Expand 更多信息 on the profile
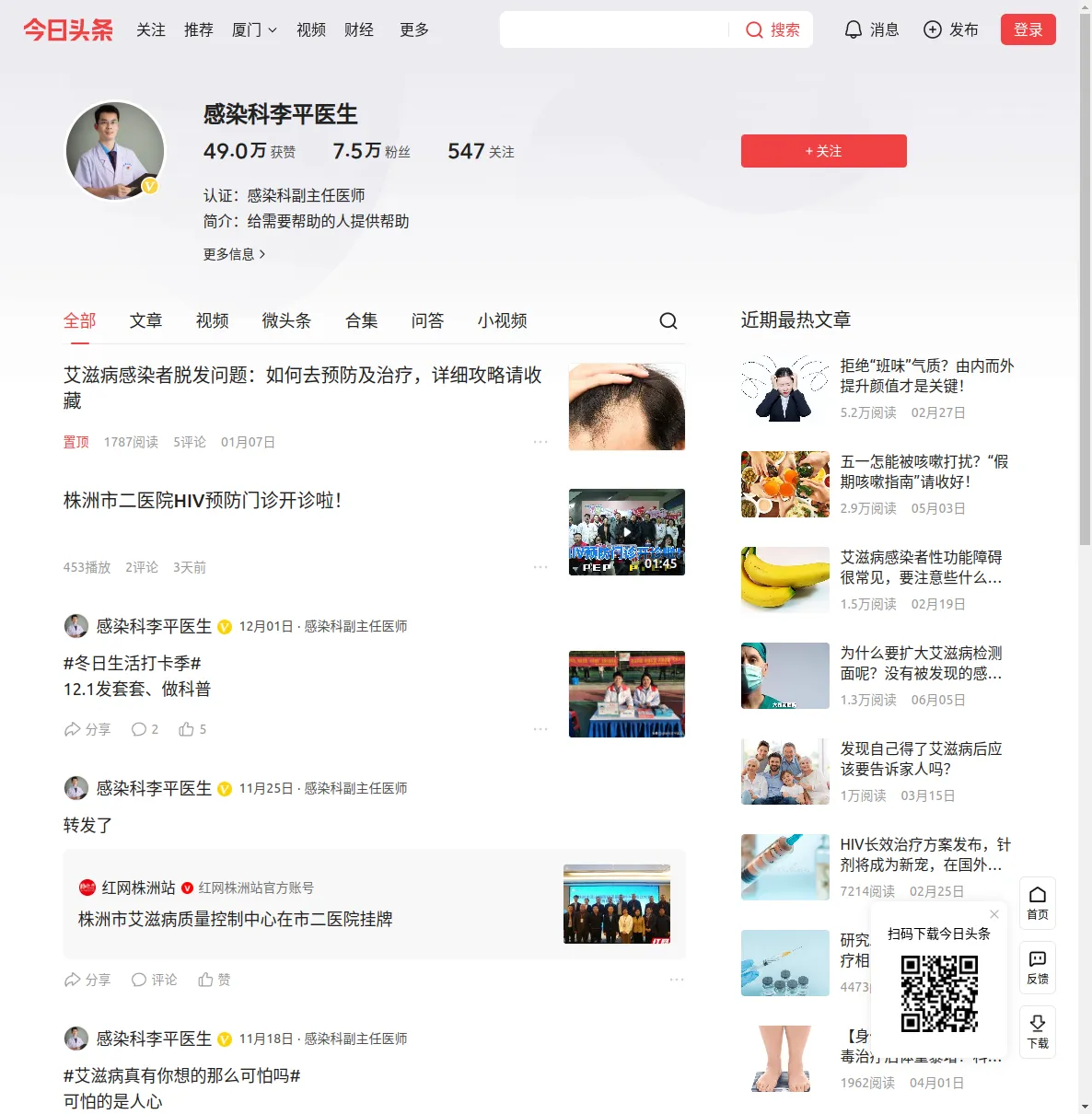1092x1114 pixels. [x=235, y=254]
